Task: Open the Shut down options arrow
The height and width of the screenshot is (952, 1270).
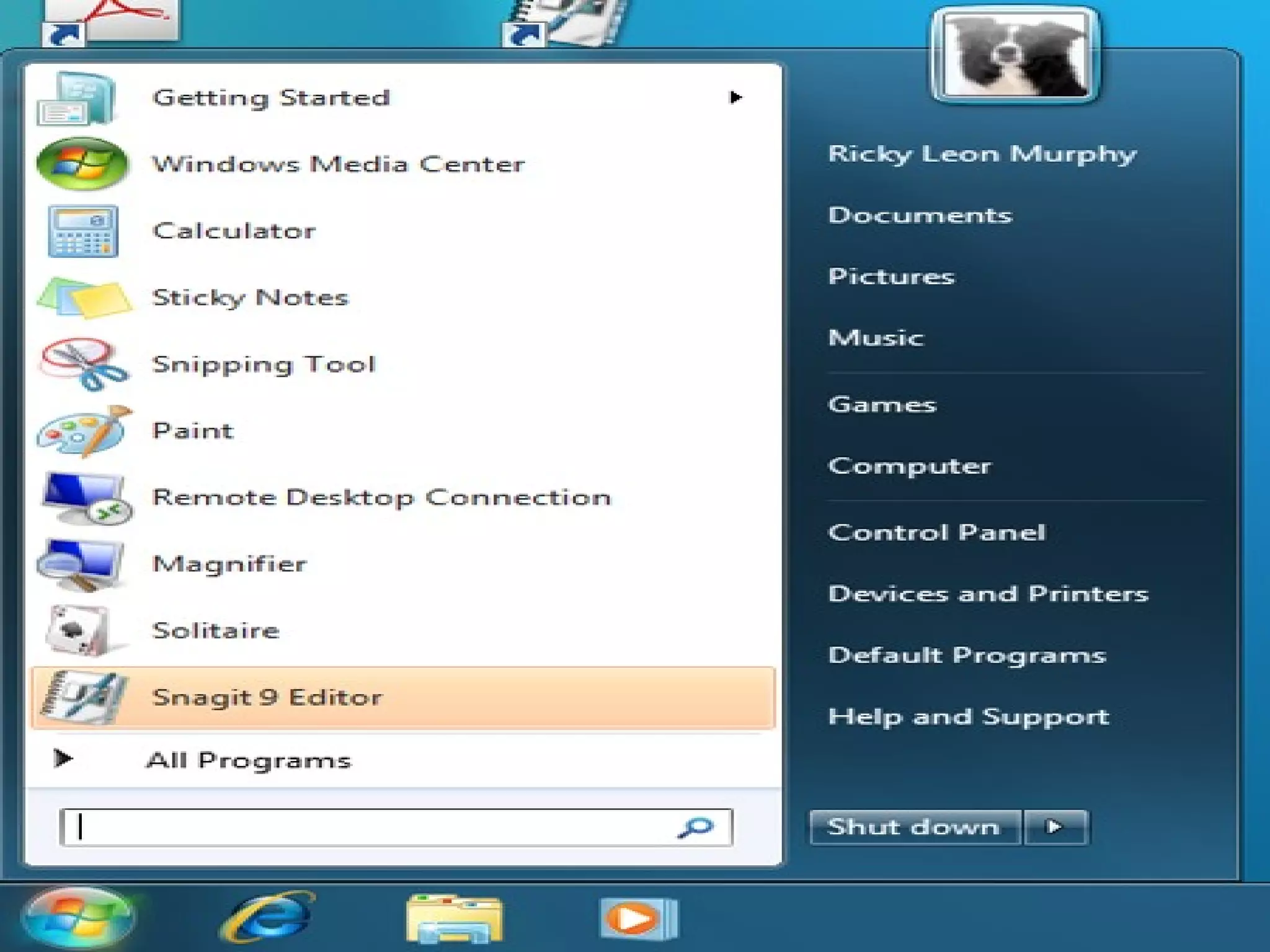Action: (x=1055, y=827)
